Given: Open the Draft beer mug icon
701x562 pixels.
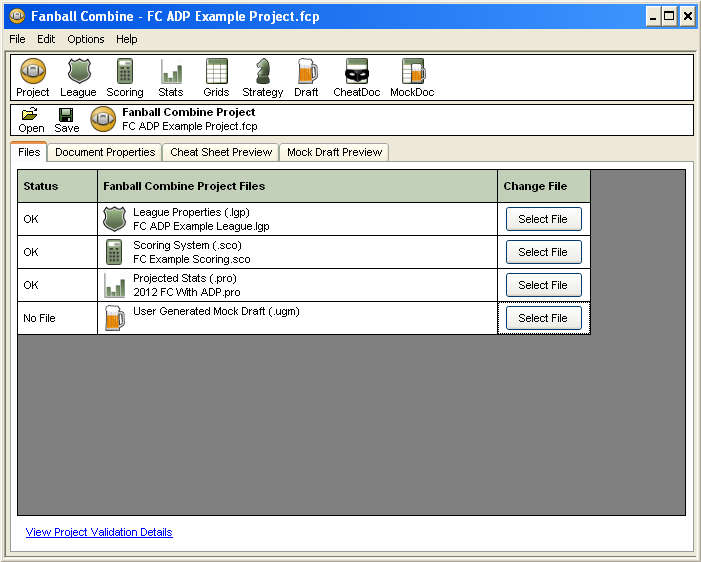Looking at the screenshot, I should tap(306, 77).
